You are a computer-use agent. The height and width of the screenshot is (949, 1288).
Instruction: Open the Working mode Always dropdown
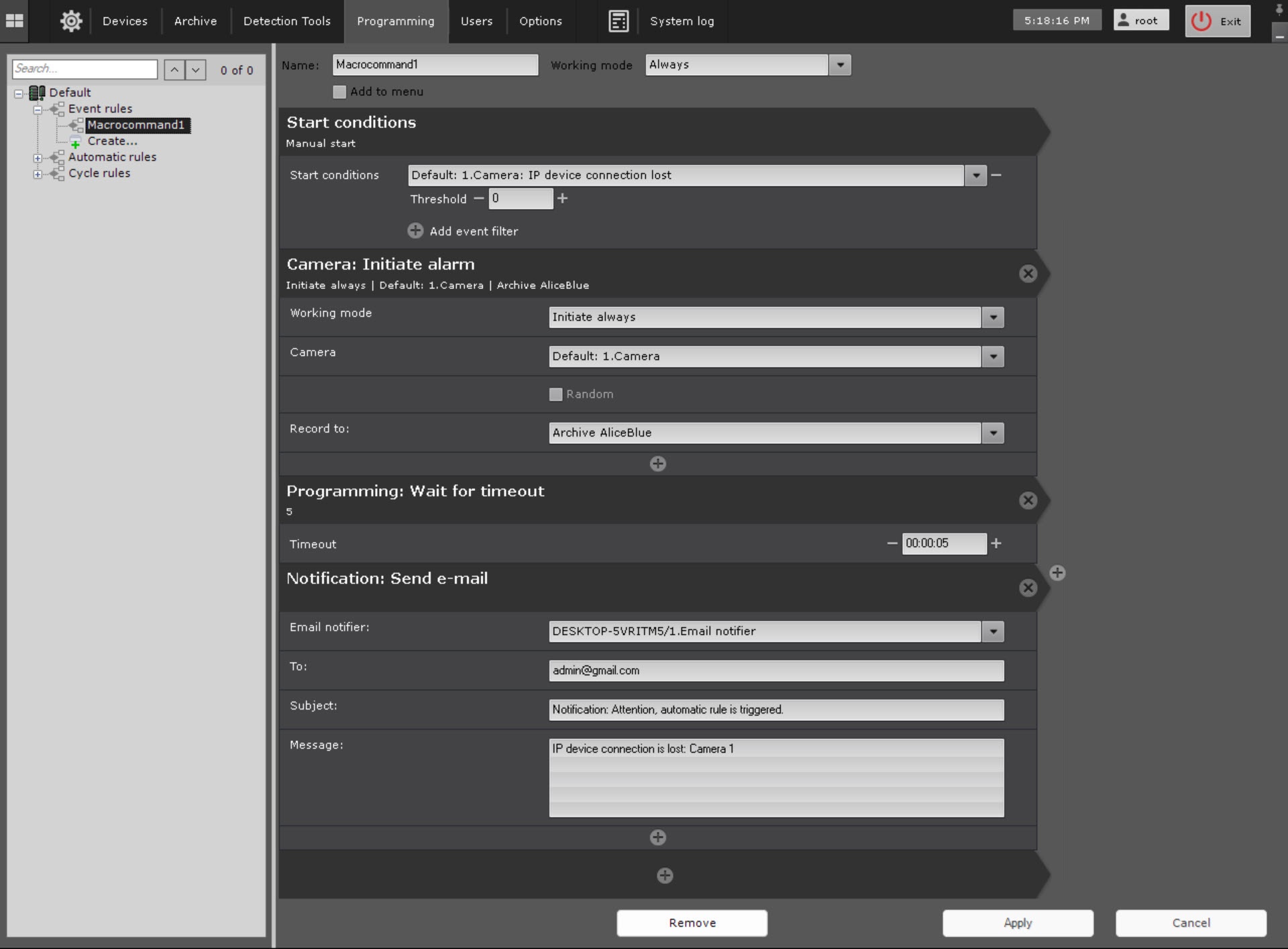pos(840,65)
